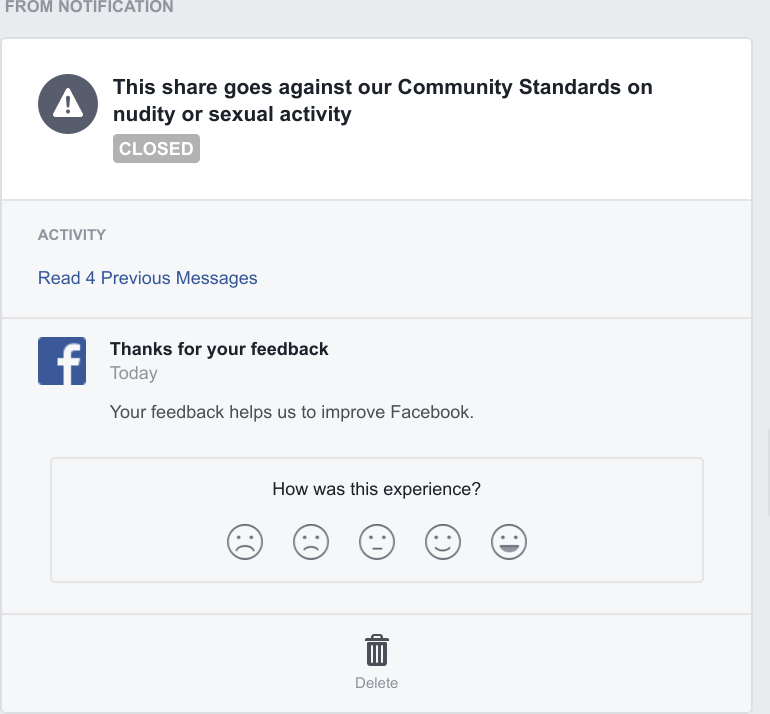Select the slightly frowning face rating
The width and height of the screenshot is (770, 714).
point(311,543)
